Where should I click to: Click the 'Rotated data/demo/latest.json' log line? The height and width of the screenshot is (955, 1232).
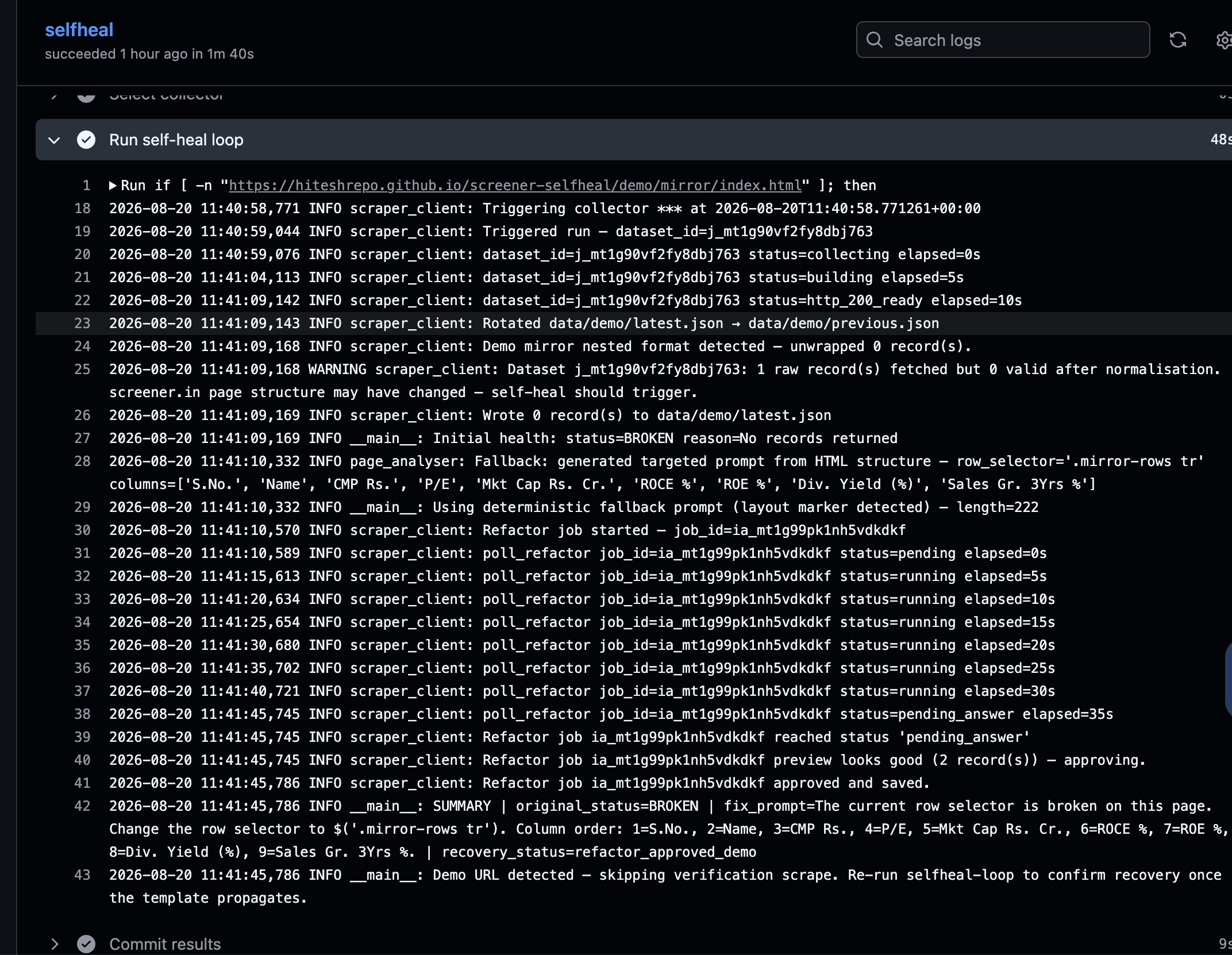click(x=524, y=324)
